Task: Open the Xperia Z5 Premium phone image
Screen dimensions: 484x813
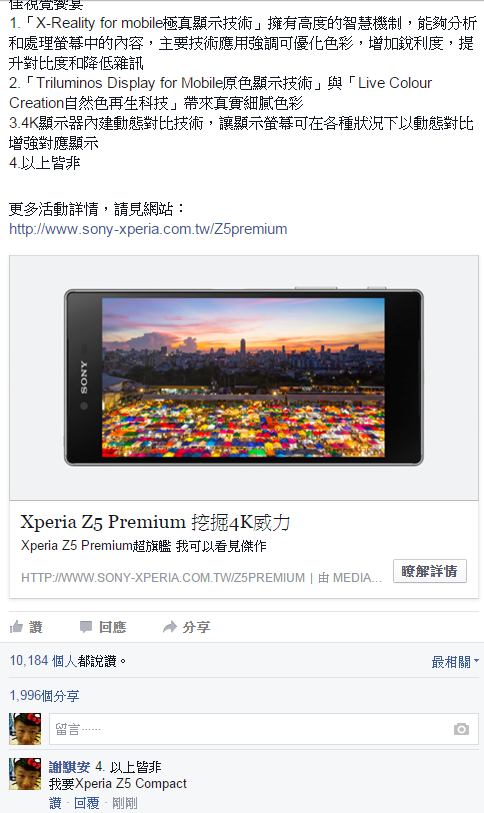Action: (x=244, y=377)
